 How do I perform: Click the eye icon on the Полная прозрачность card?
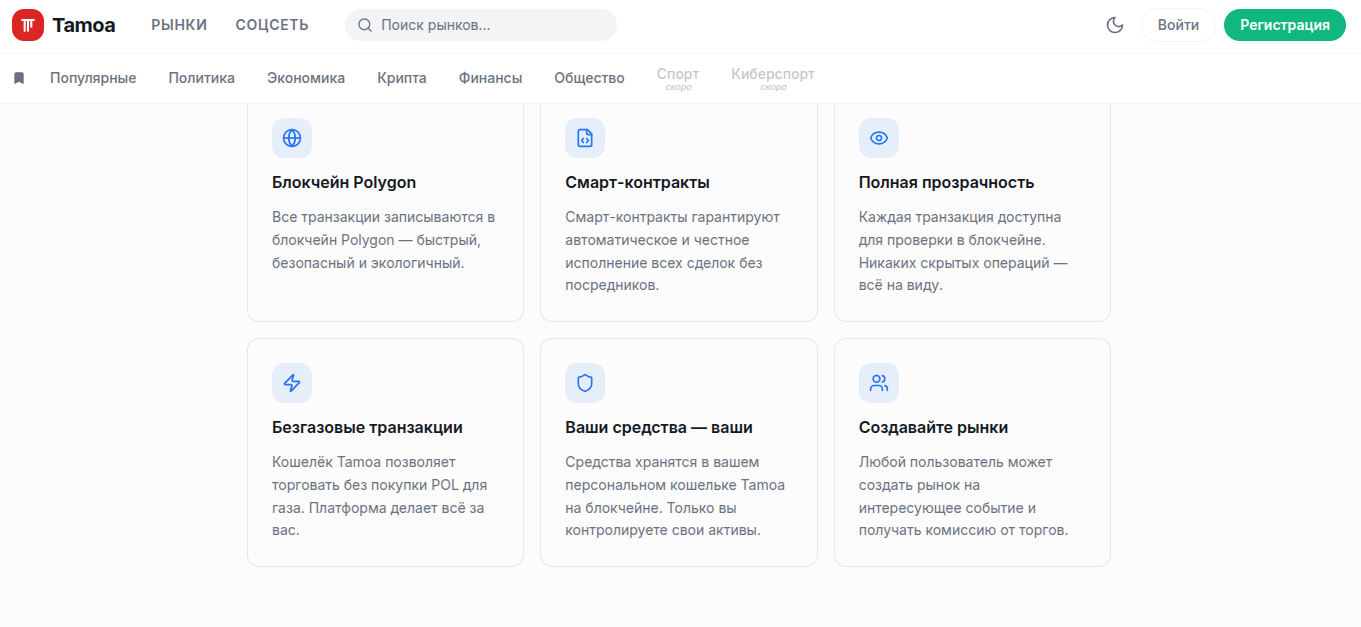click(878, 138)
